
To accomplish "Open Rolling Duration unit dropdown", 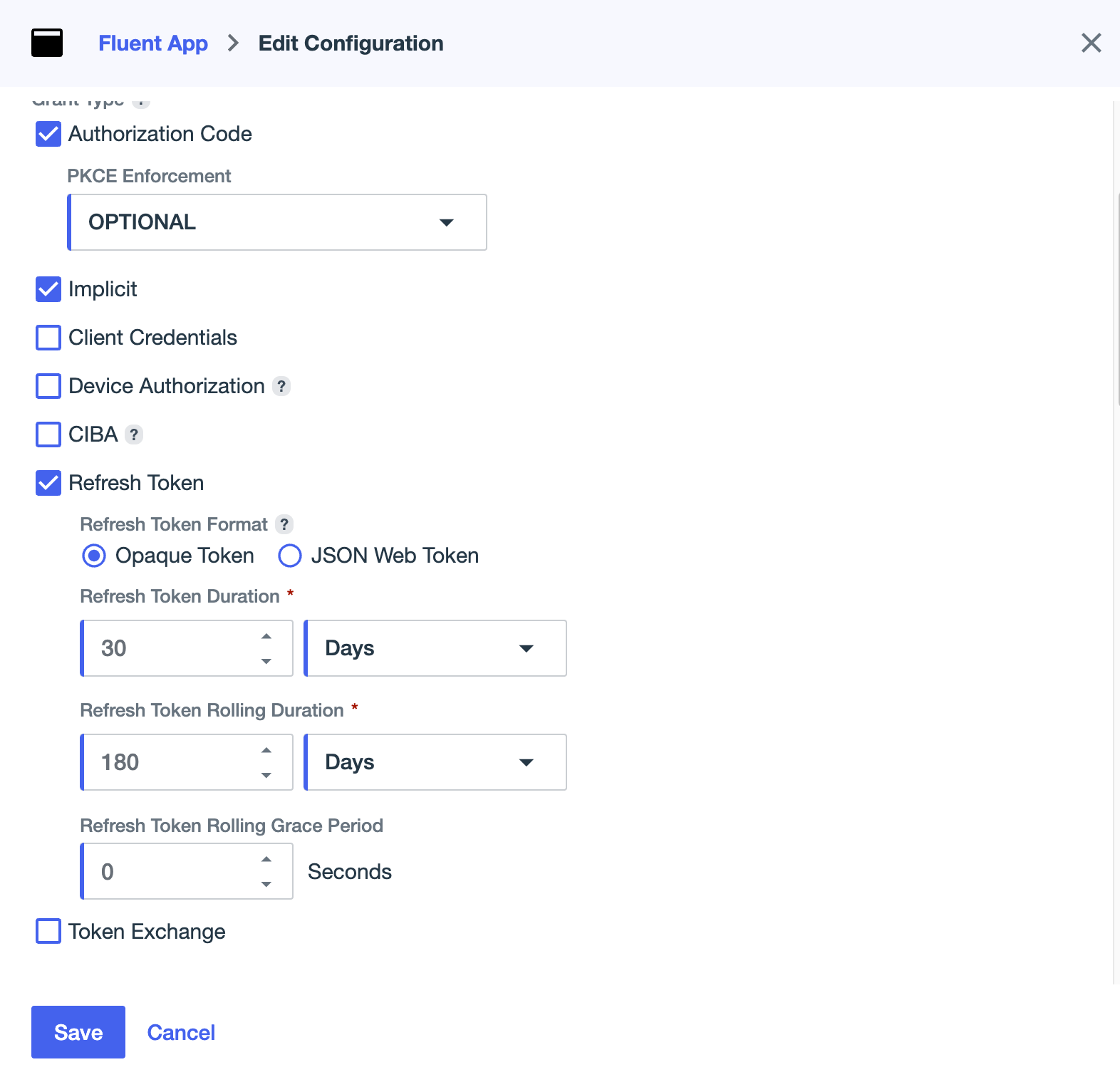I will point(435,762).
